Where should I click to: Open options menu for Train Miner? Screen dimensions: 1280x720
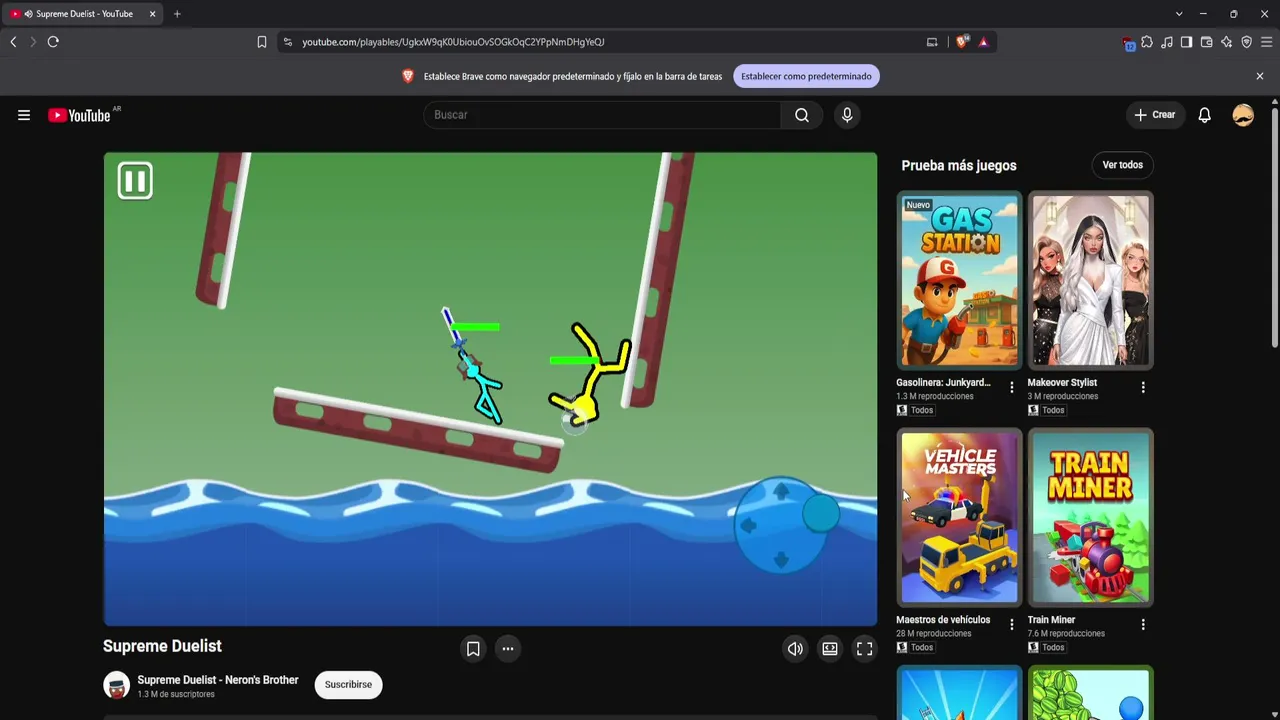(1143, 624)
